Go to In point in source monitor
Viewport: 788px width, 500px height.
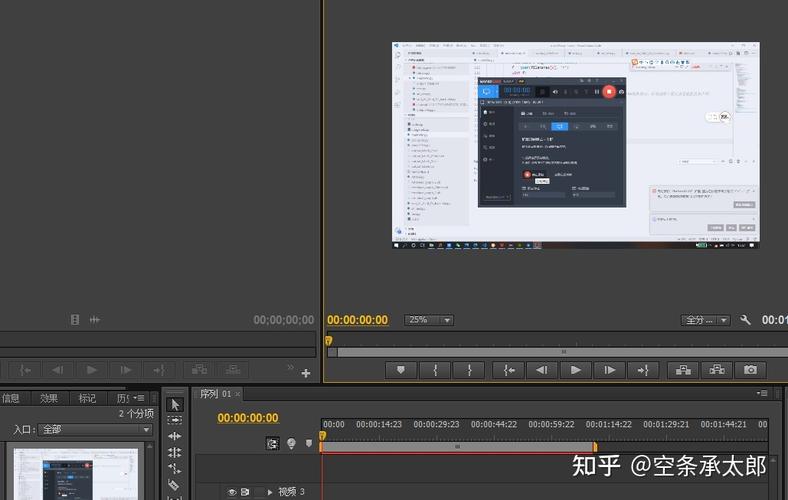coord(25,370)
